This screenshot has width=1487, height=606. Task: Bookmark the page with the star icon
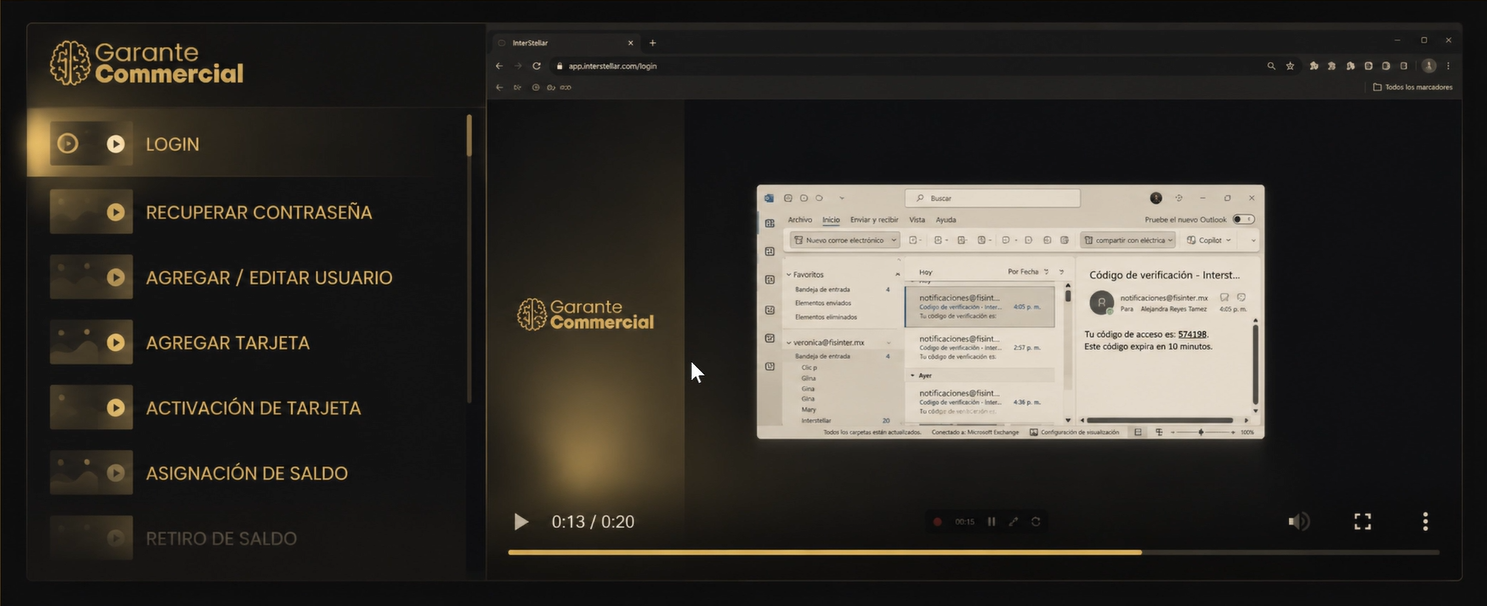(1290, 66)
